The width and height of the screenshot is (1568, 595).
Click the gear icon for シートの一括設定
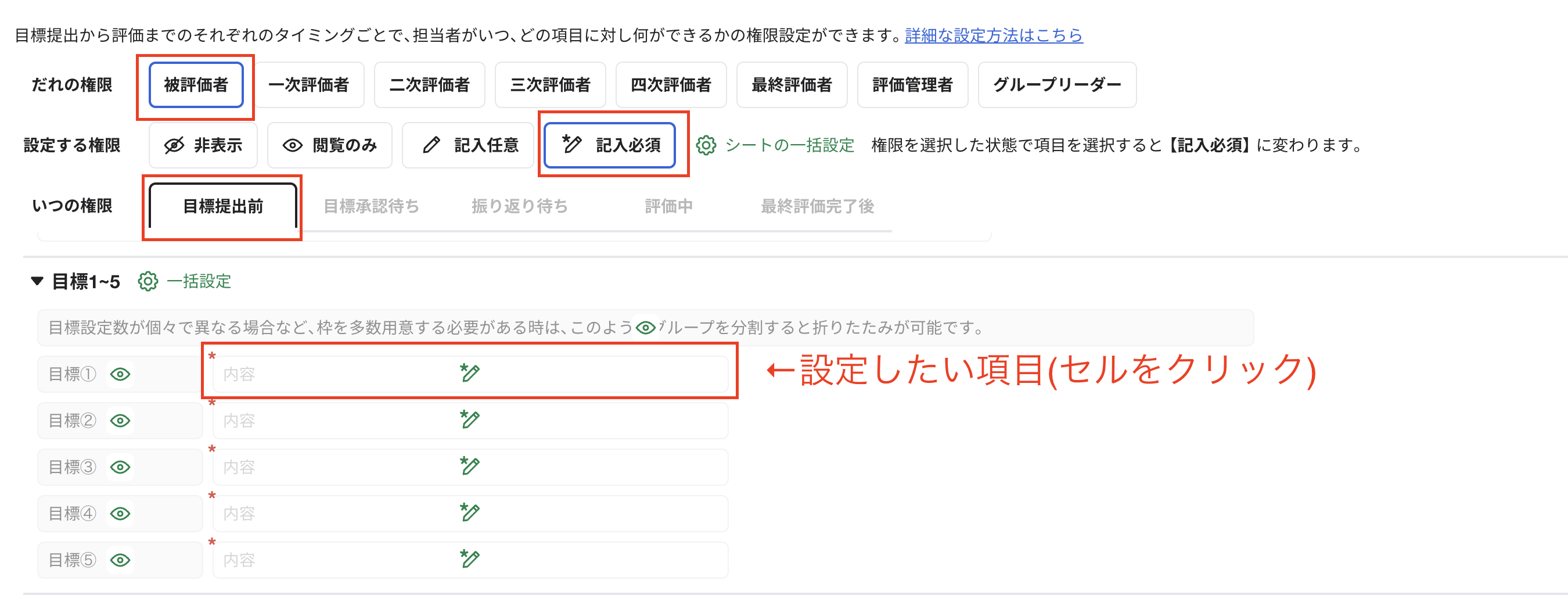click(x=706, y=145)
